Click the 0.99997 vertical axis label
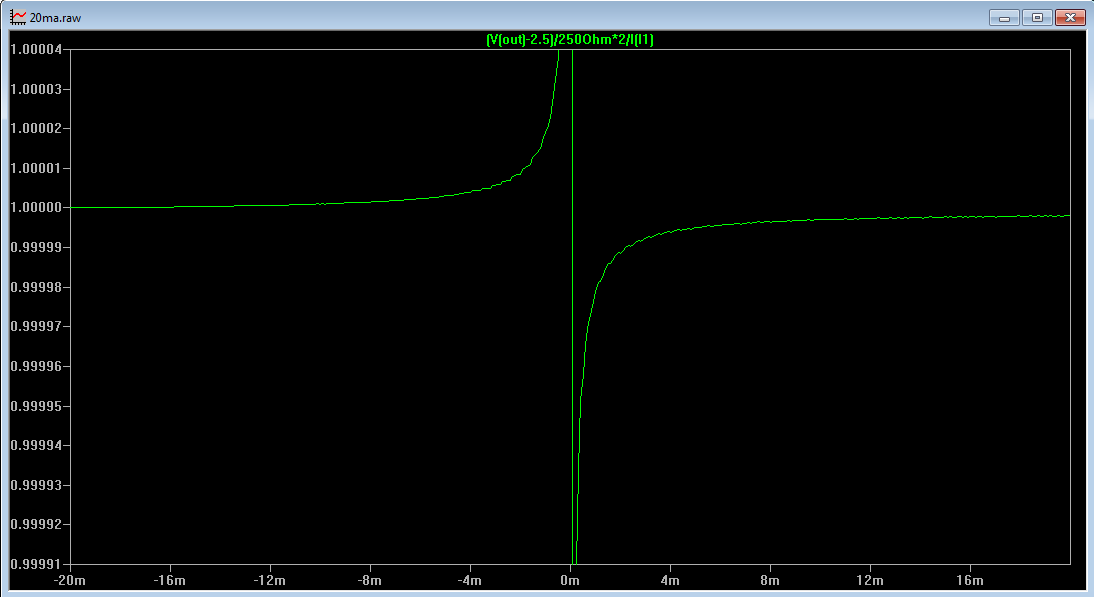 point(36,326)
